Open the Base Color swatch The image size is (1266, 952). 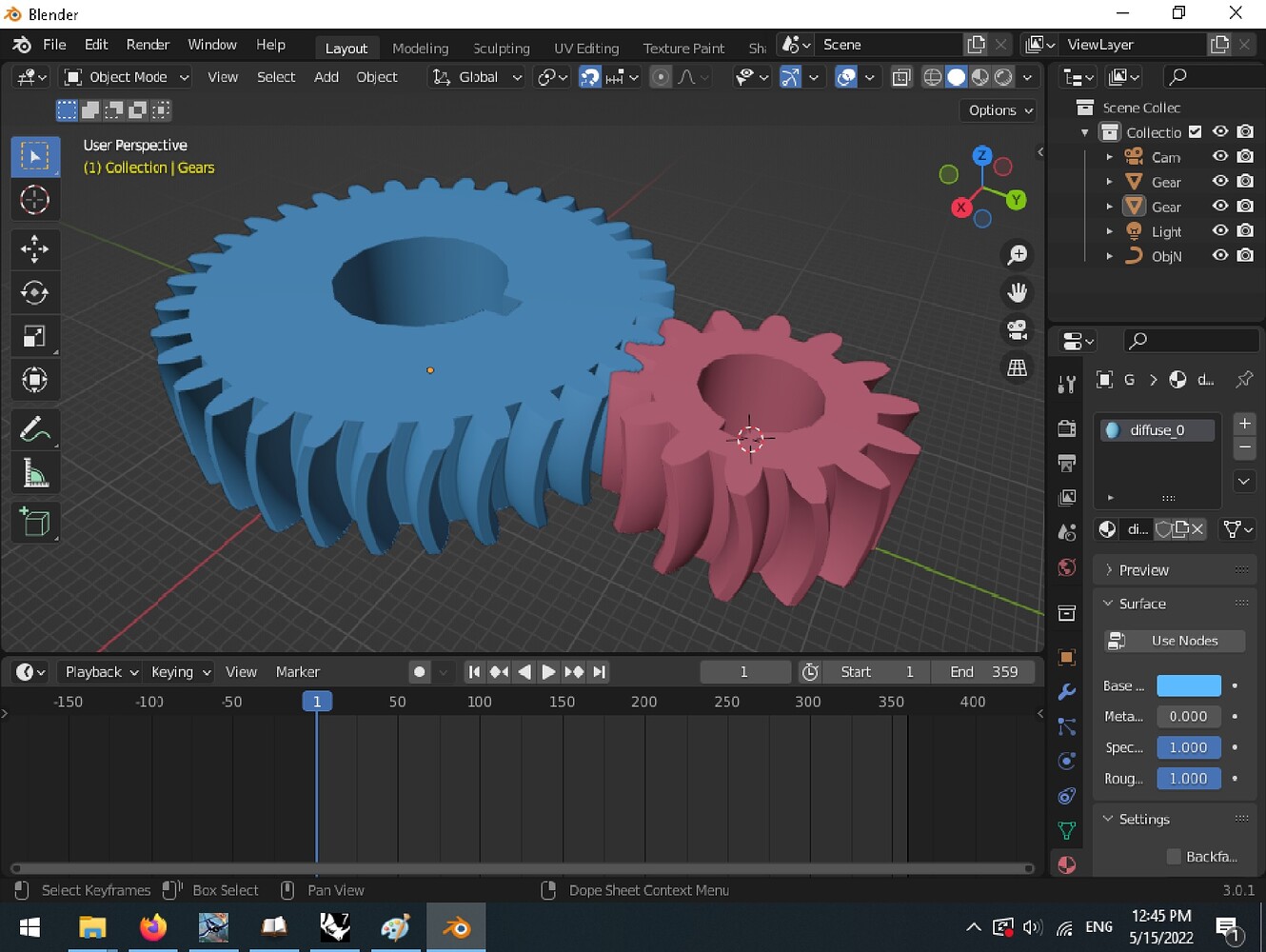tap(1188, 685)
